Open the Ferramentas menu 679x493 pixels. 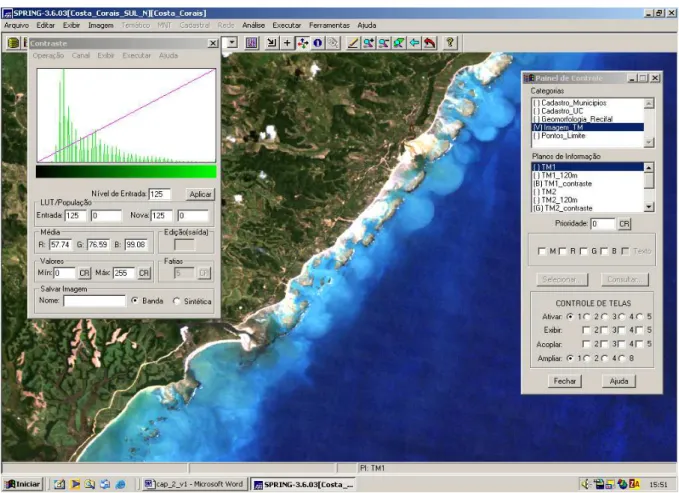click(x=329, y=25)
